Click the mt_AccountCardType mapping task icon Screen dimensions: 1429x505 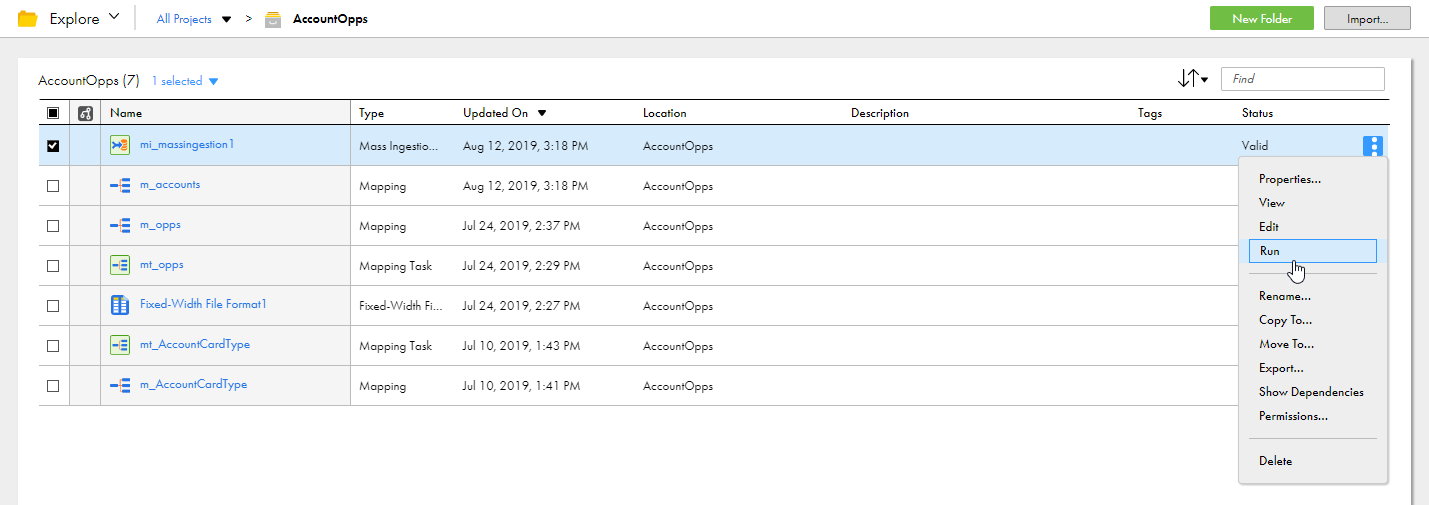click(x=120, y=345)
